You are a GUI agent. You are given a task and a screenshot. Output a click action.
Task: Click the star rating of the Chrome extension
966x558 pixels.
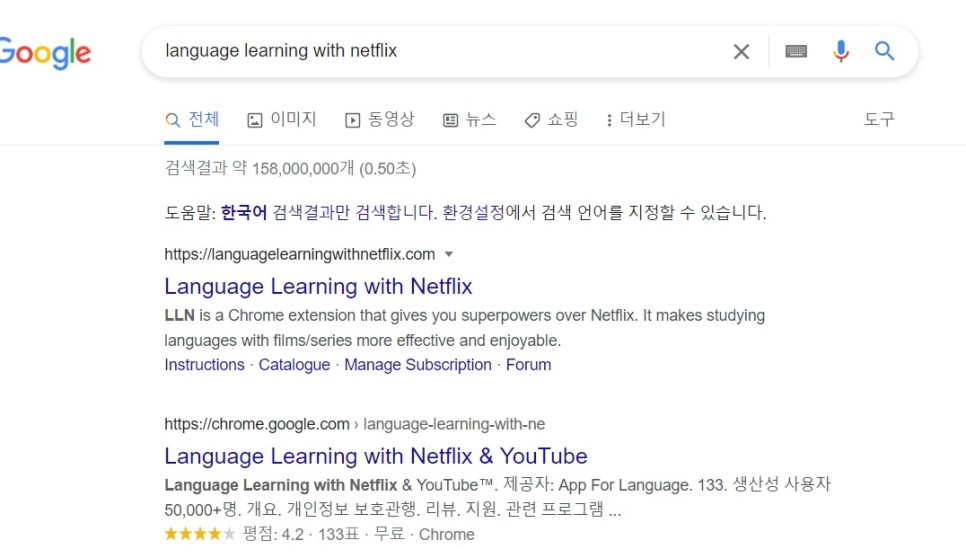(x=200, y=534)
